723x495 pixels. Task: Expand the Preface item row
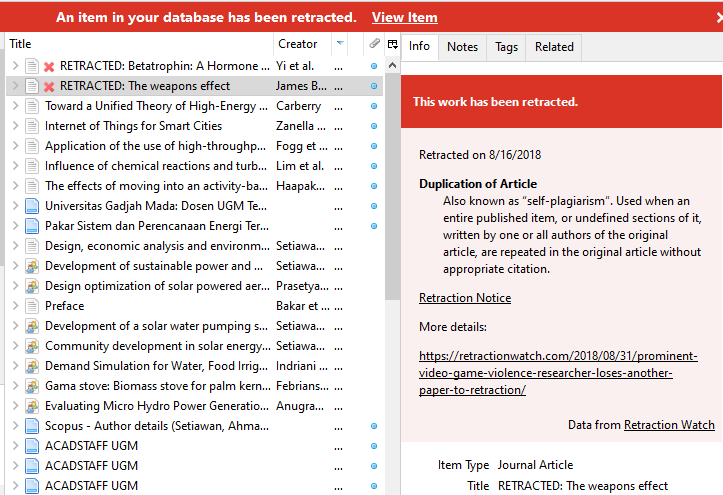(15, 306)
